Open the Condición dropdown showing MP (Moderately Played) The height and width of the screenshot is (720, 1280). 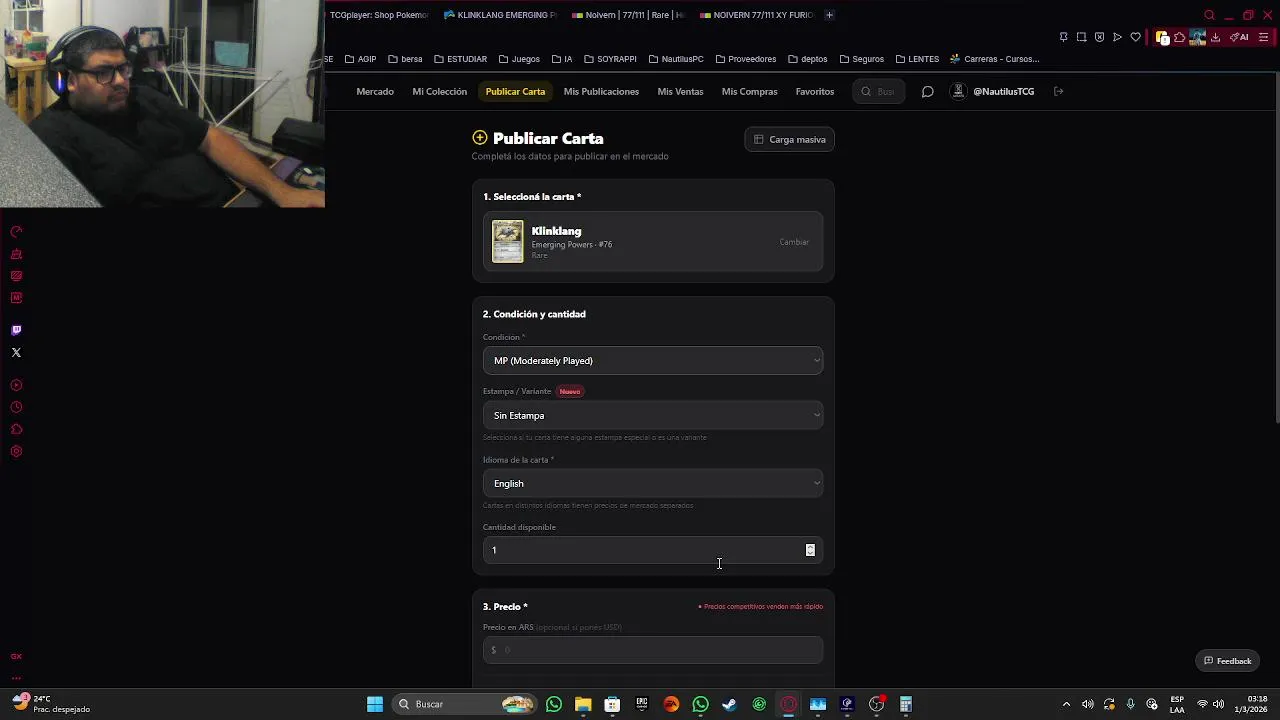653,361
